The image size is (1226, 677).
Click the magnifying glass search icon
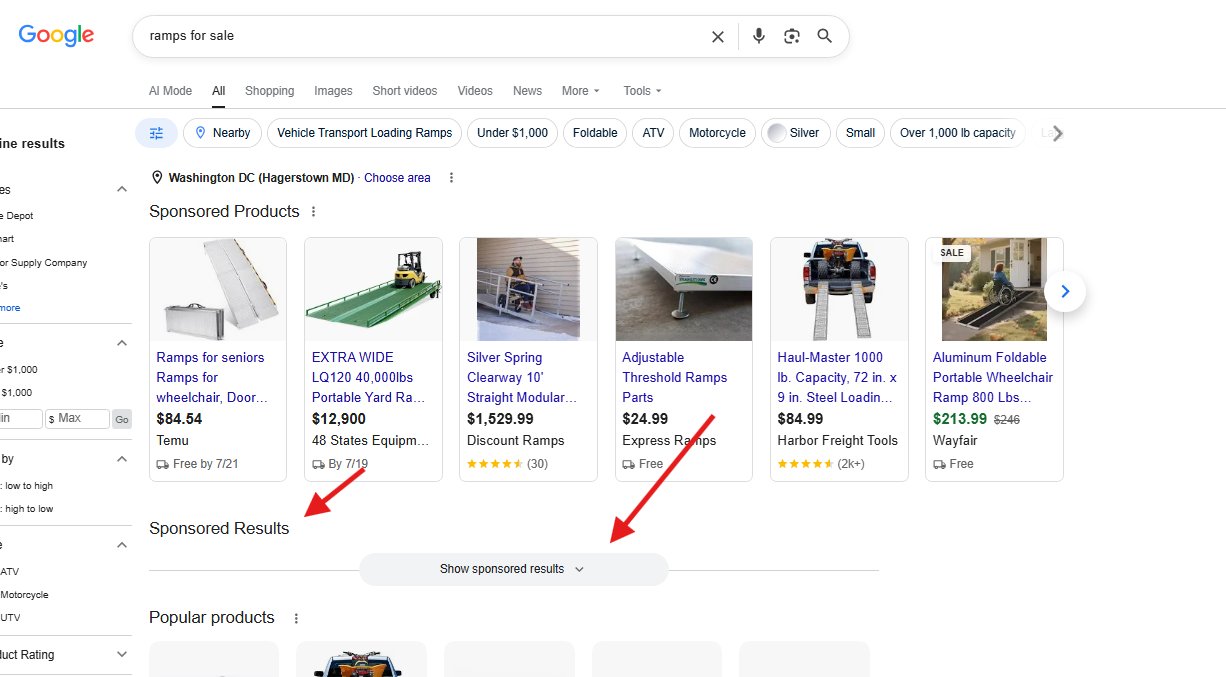click(x=825, y=36)
